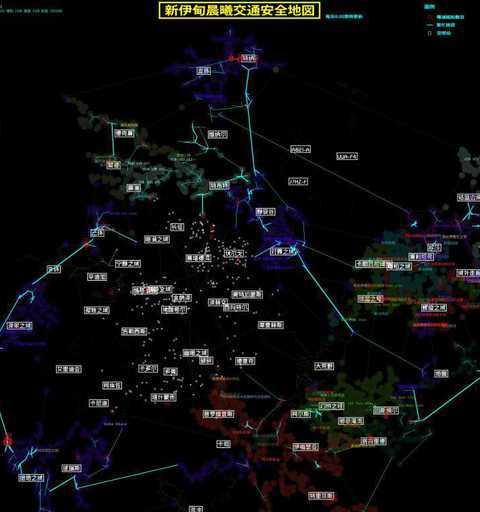Select the 伏尔戈 region label

tap(234, 253)
